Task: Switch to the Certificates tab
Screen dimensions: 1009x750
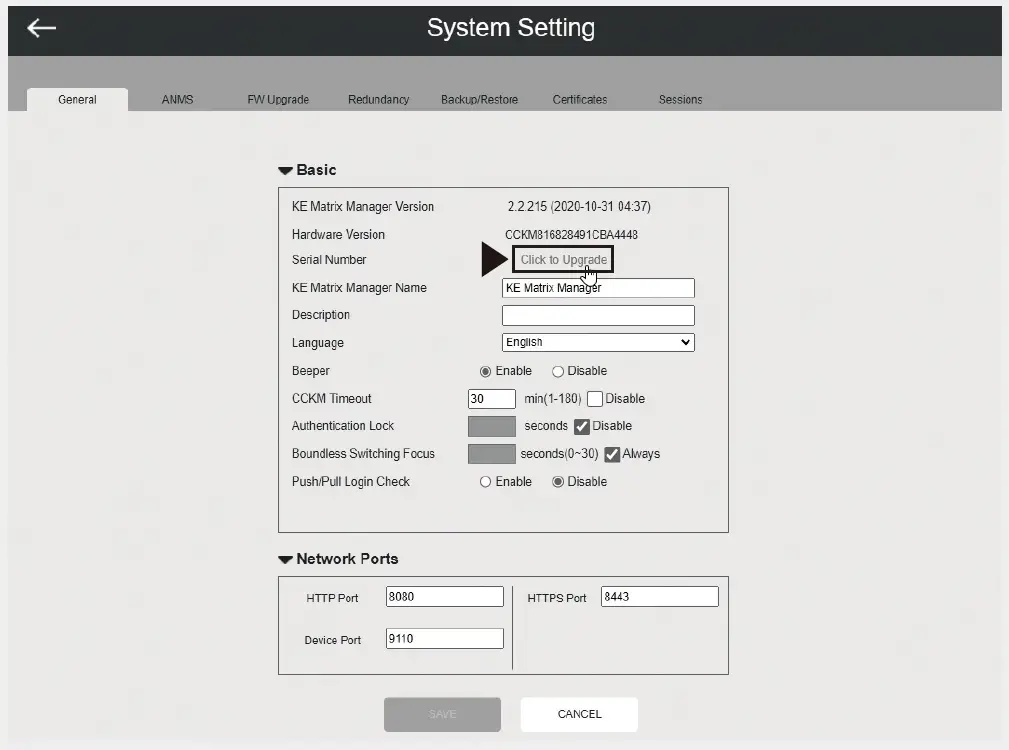Action: click(580, 99)
